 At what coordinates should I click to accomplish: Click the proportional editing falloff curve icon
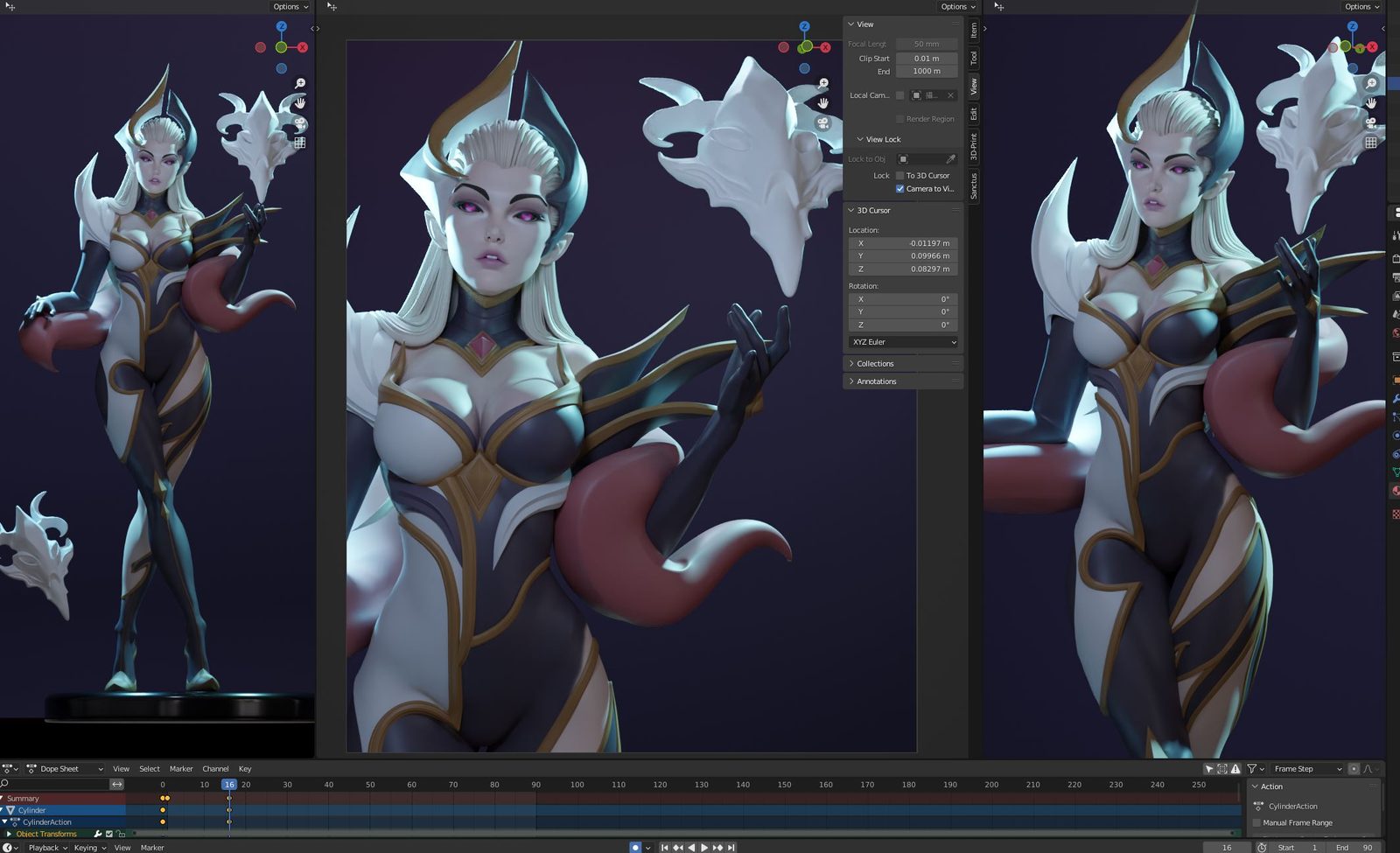[1368, 769]
